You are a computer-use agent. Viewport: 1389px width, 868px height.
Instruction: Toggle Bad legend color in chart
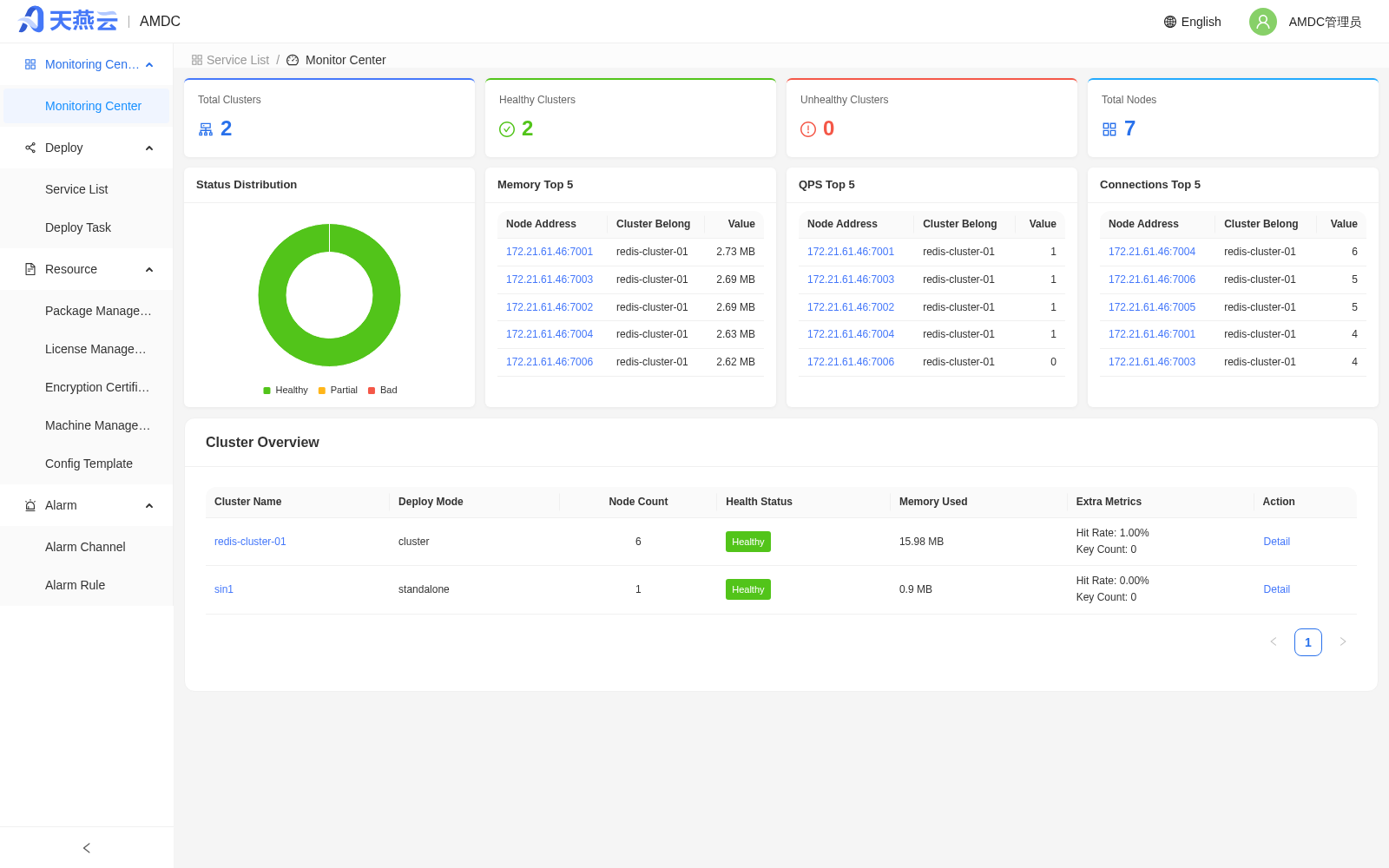coord(372,391)
